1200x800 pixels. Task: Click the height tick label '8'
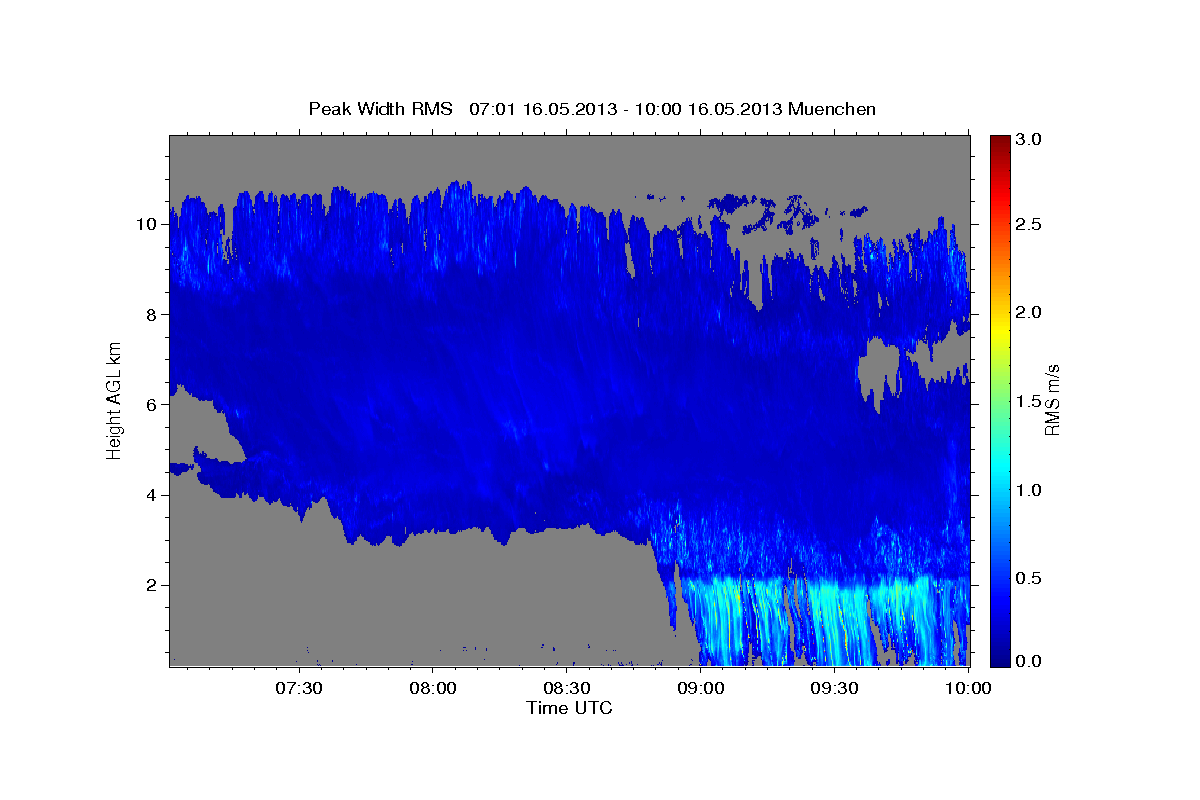click(x=151, y=314)
